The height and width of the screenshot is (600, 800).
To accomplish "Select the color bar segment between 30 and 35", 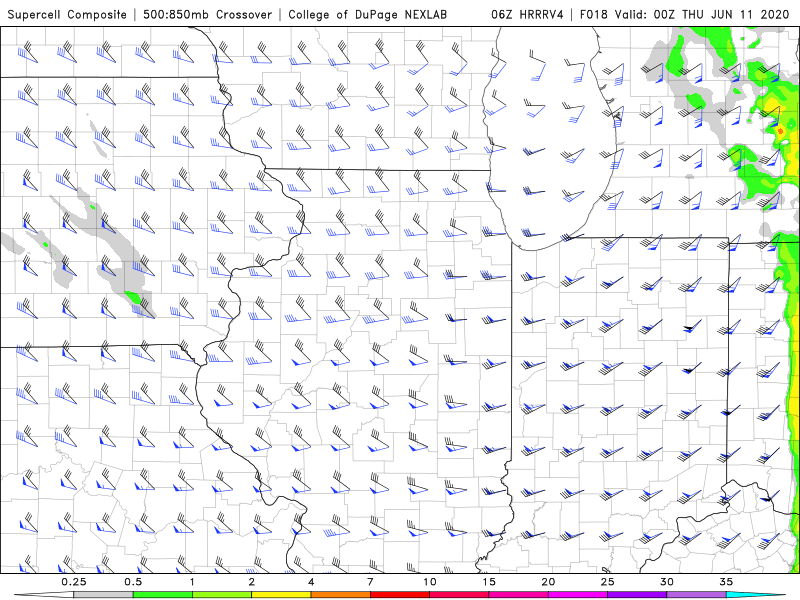I will click(x=696, y=595).
